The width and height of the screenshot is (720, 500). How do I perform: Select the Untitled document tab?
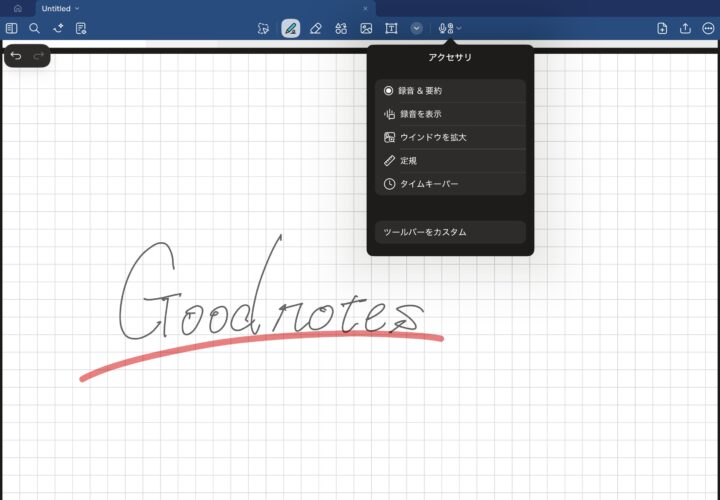[x=206, y=8]
